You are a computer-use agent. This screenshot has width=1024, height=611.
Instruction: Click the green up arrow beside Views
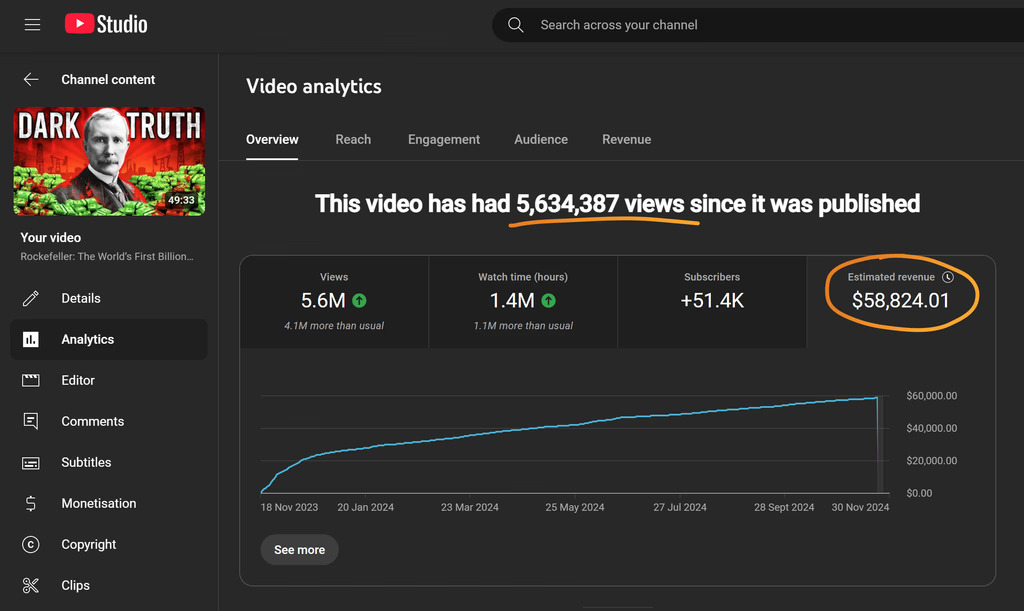(x=359, y=300)
